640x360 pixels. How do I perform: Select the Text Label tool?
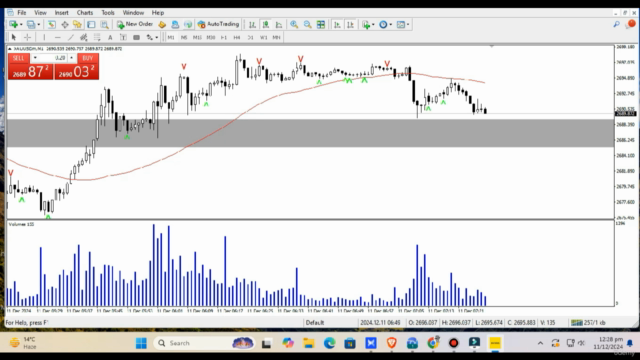click(123, 37)
